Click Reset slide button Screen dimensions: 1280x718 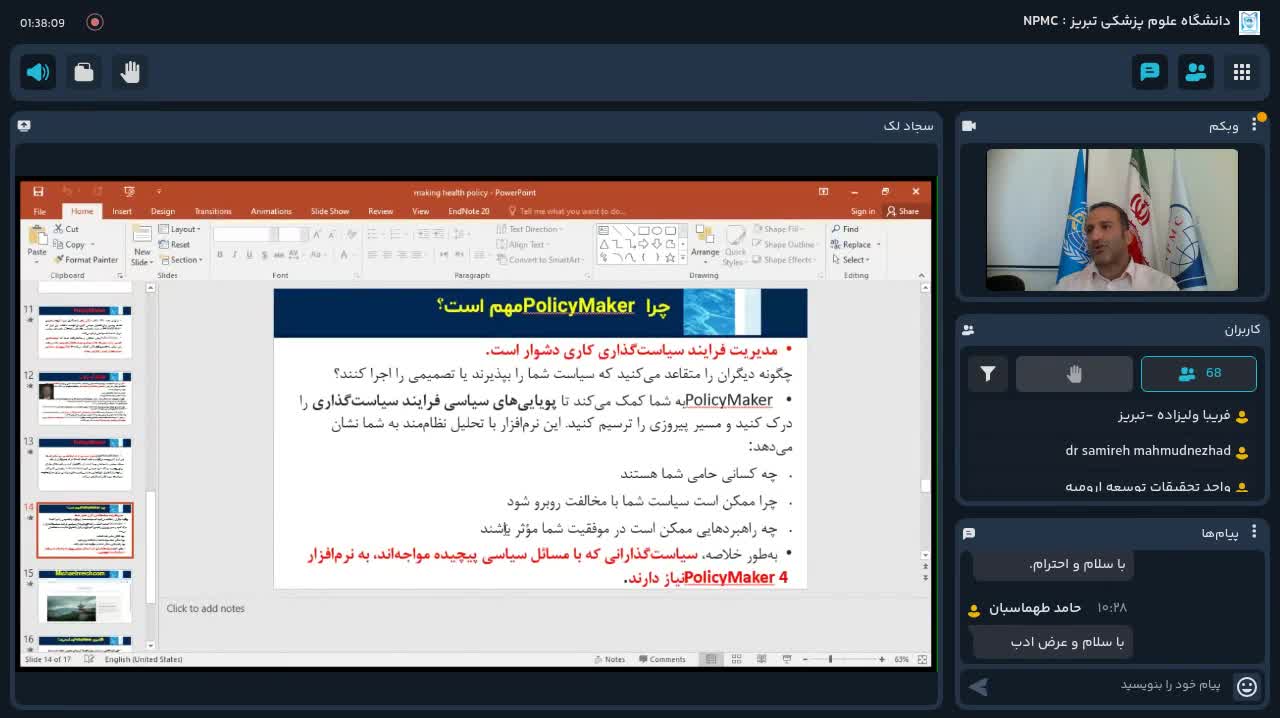click(175, 244)
